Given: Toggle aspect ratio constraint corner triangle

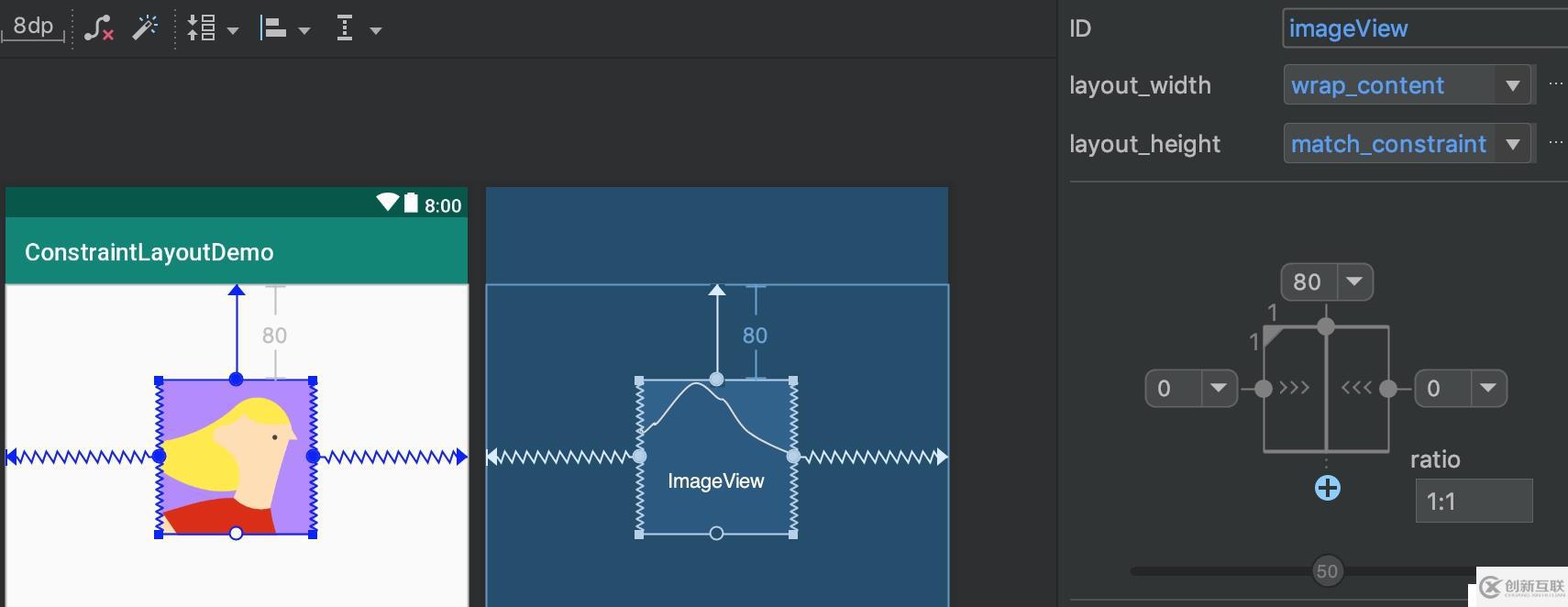Looking at the screenshot, I should pos(1273,336).
